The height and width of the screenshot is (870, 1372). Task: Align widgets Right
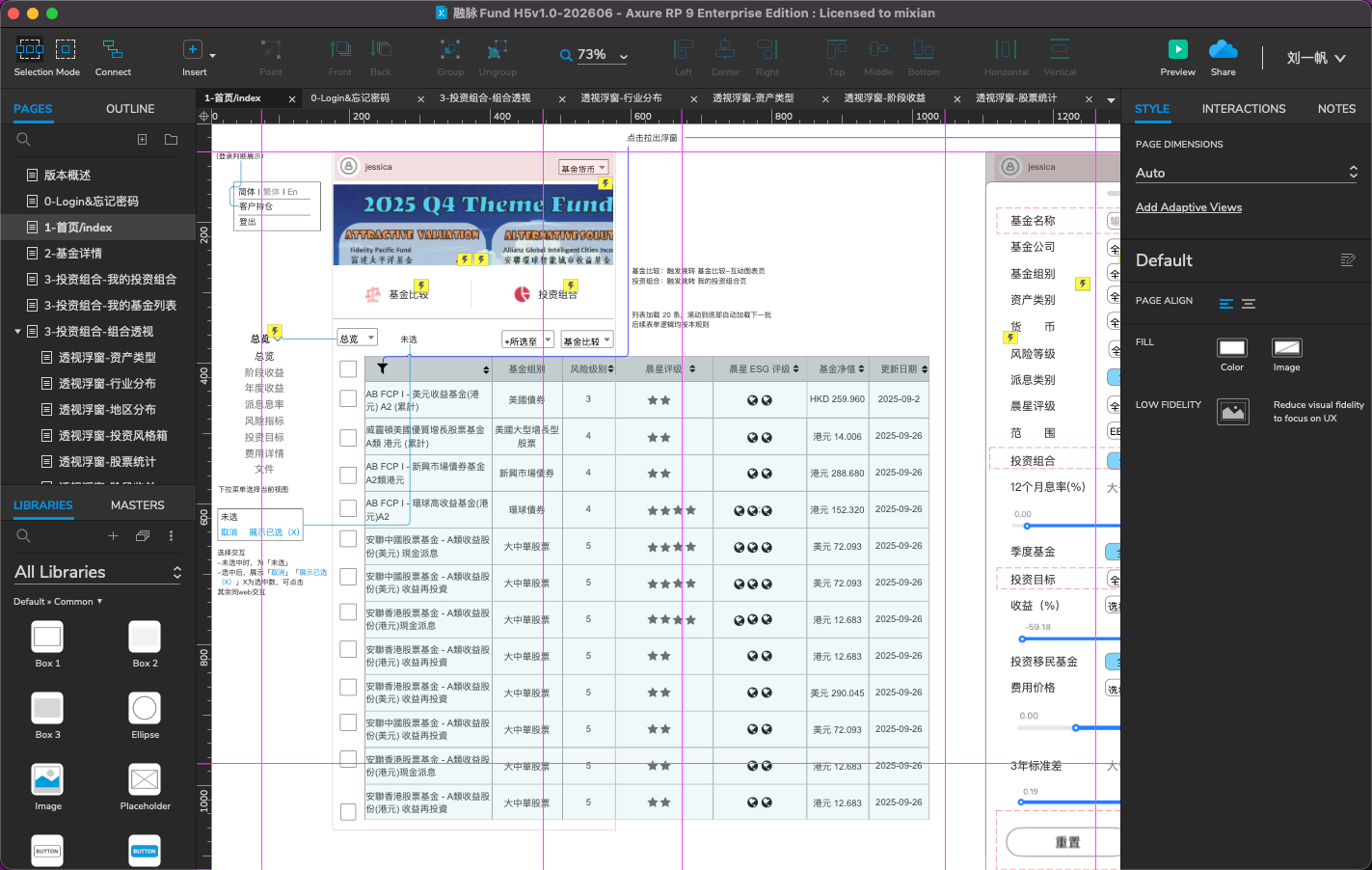pos(767,57)
